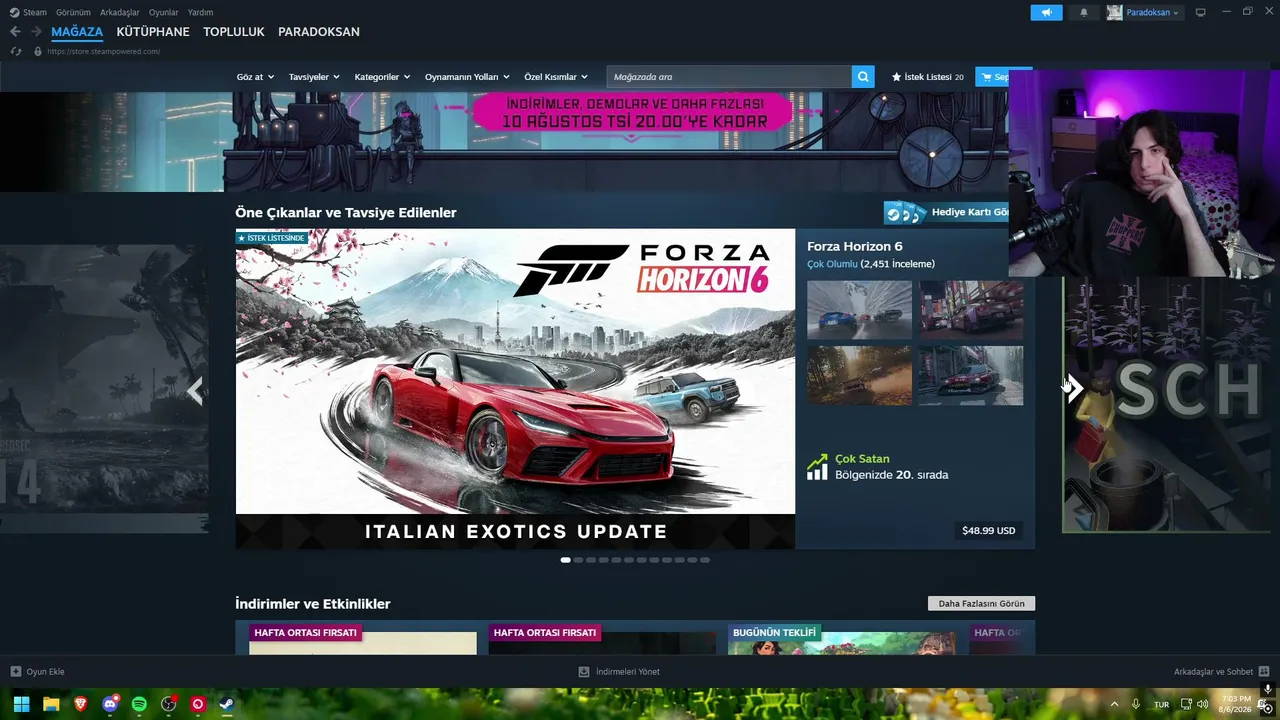
Task: Launch File Explorer from the taskbar
Action: pos(51,704)
